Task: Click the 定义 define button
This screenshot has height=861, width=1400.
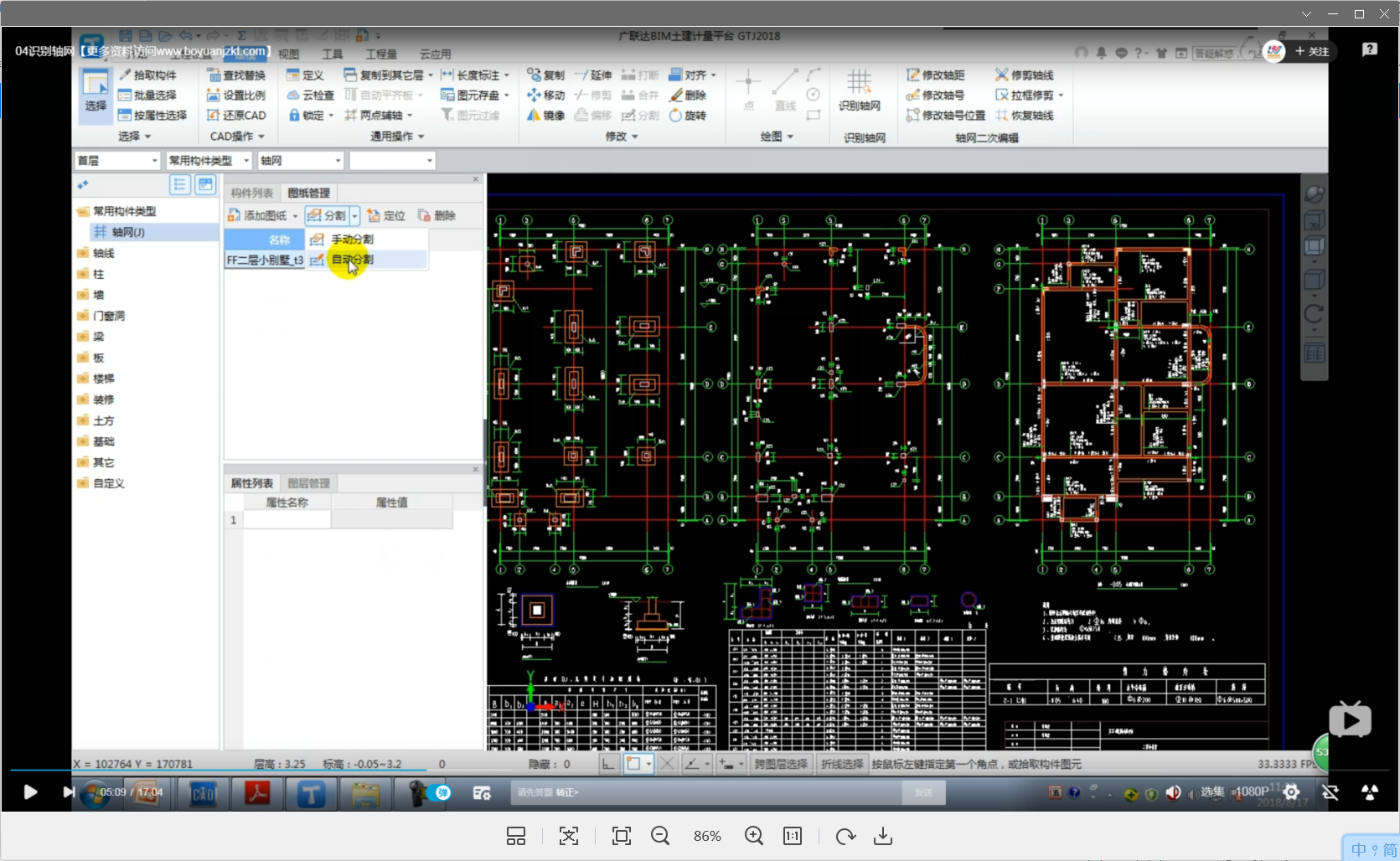Action: coord(305,75)
